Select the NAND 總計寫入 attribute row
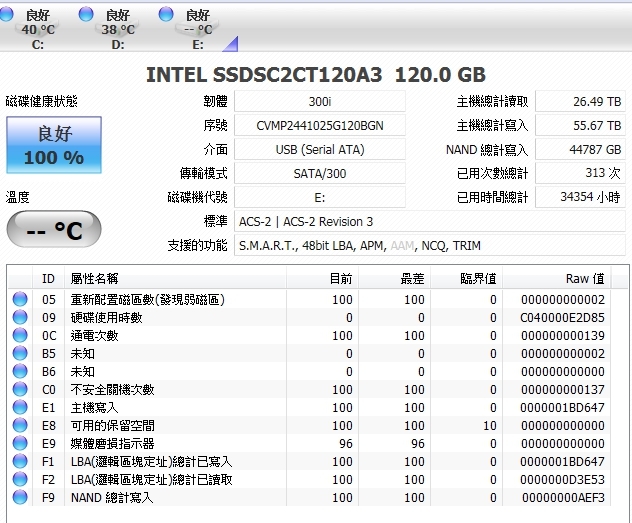Image resolution: width=632 pixels, height=523 pixels. pyautogui.click(x=309, y=497)
